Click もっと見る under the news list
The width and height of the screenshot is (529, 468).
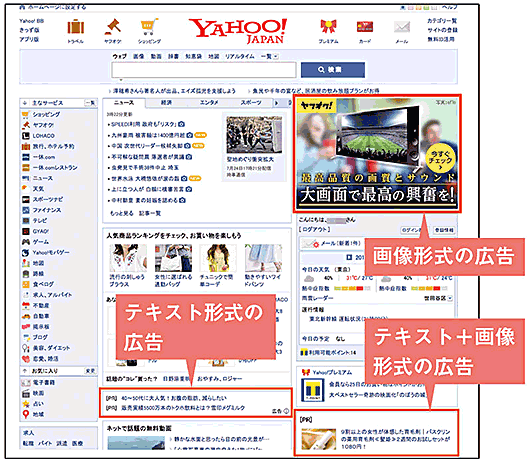122,214
